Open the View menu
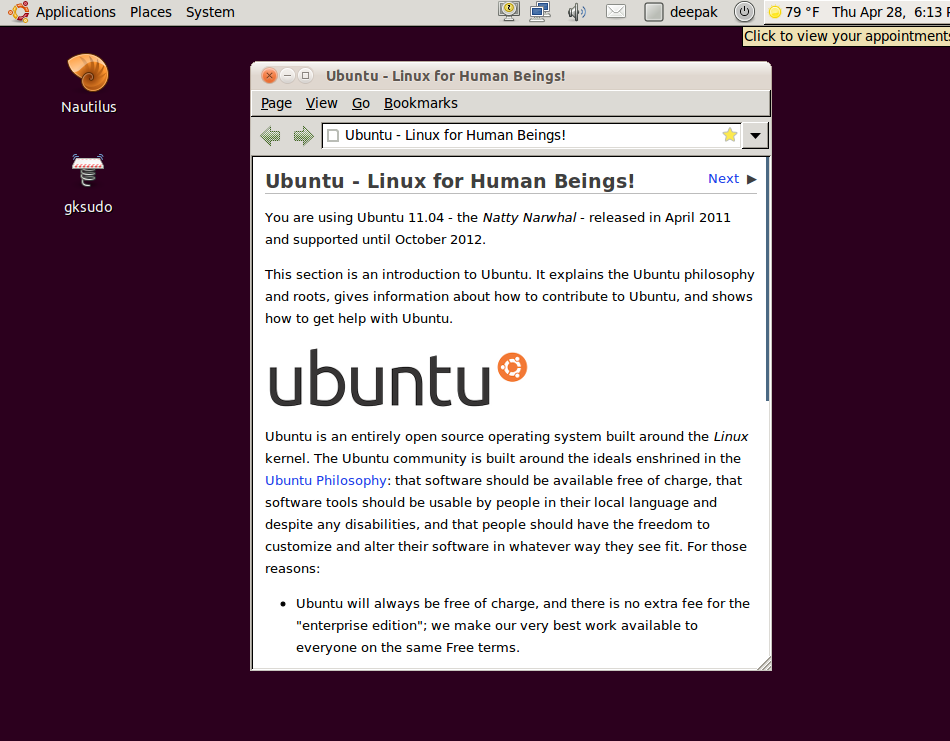 point(321,103)
